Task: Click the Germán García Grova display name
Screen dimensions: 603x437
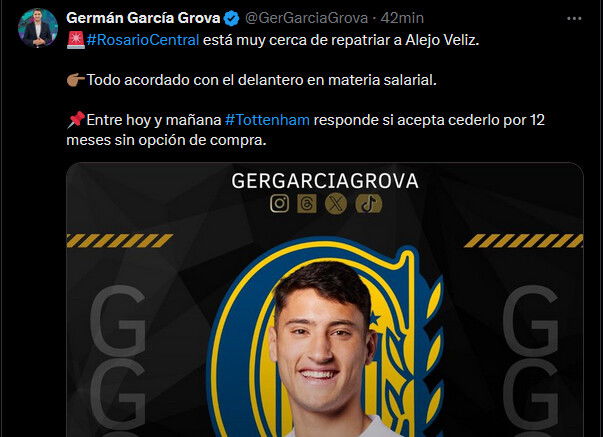Action: tap(143, 18)
